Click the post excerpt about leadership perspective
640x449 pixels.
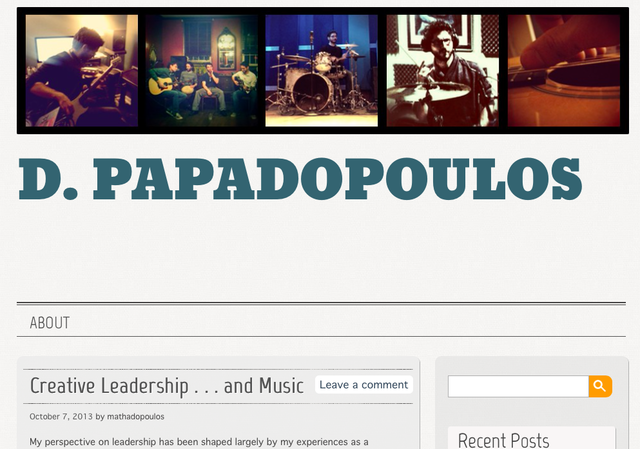click(x=199, y=442)
